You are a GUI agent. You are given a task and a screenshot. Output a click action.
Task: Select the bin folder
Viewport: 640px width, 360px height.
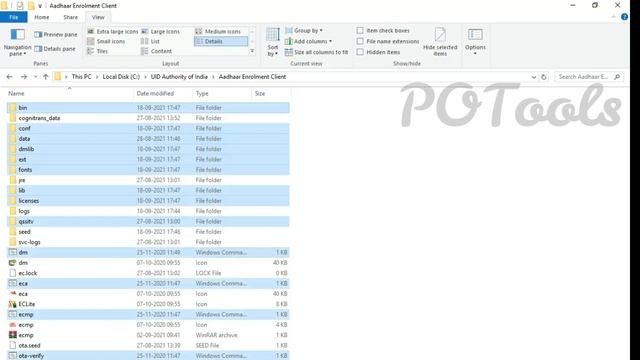coord(148,108)
